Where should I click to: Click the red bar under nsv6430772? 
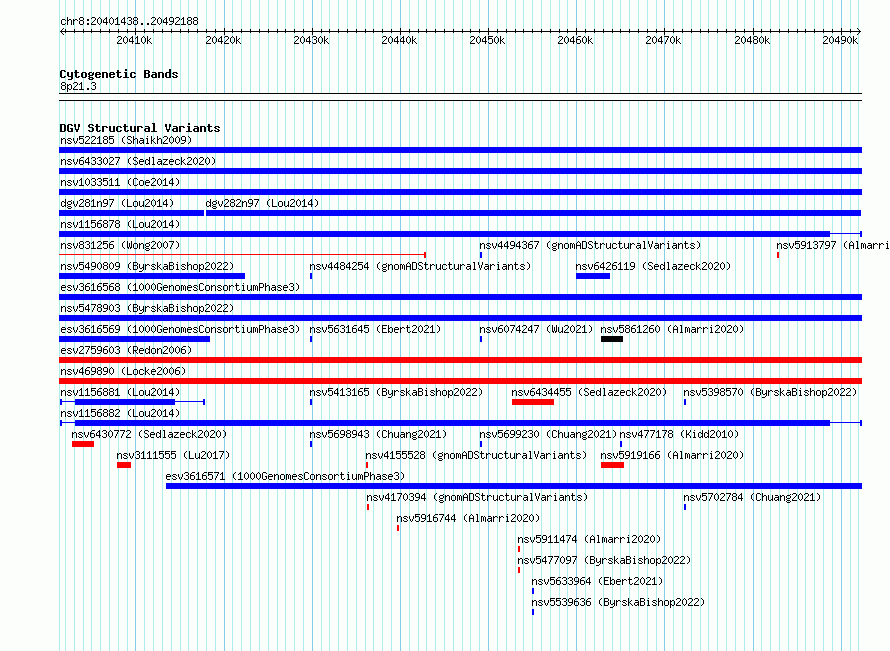[83, 444]
